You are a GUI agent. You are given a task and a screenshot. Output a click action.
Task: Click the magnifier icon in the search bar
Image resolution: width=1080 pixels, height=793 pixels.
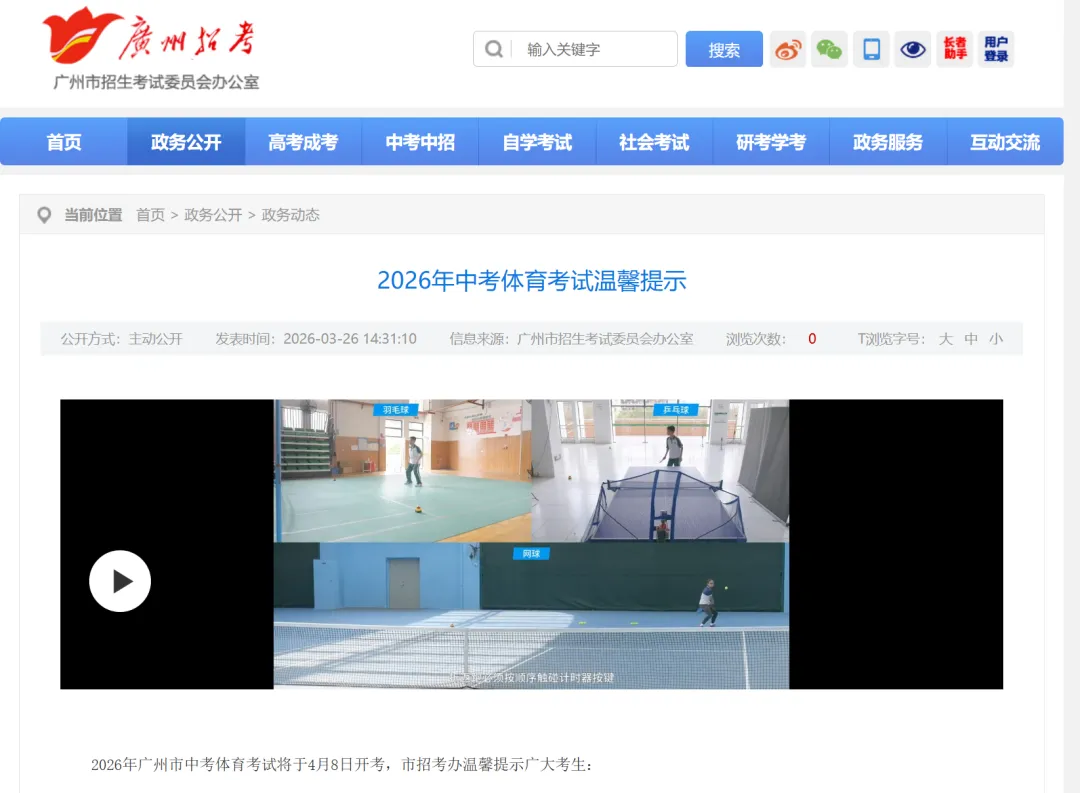(x=494, y=49)
